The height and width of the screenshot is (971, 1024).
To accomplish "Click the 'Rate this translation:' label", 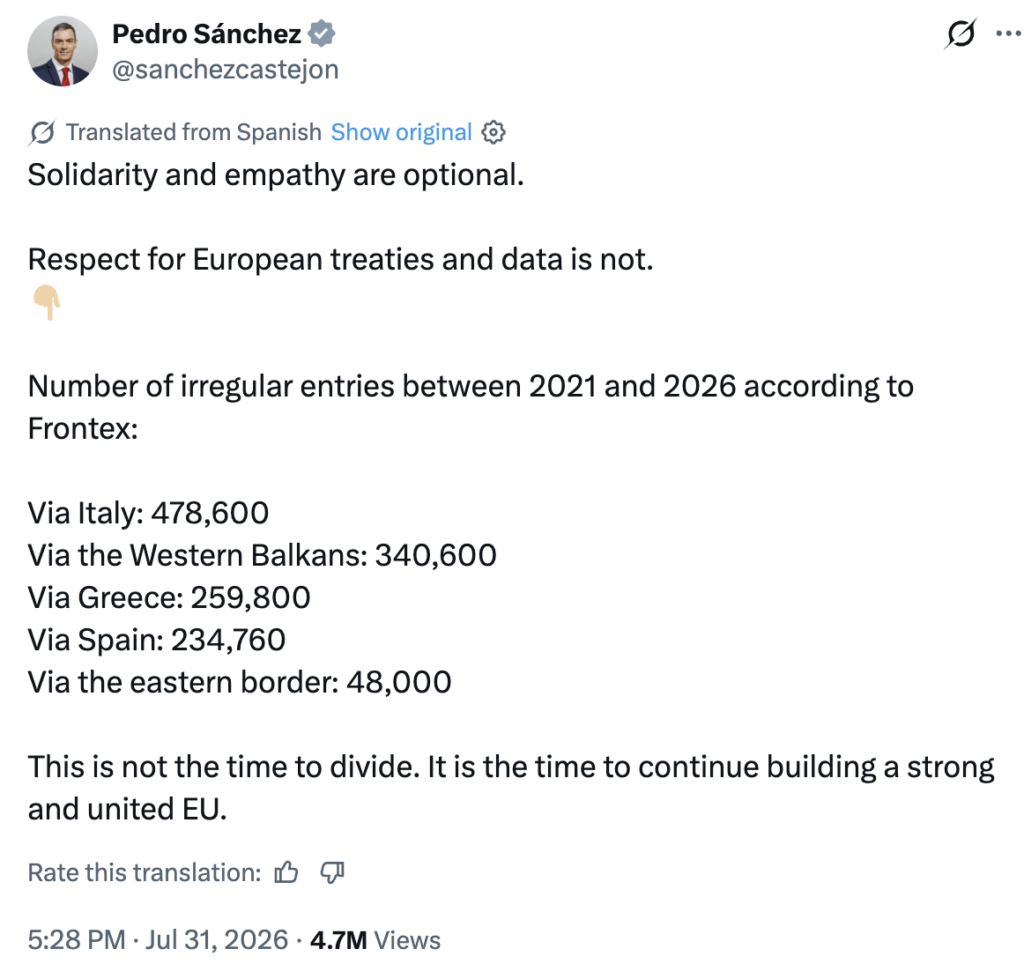I will click(144, 872).
